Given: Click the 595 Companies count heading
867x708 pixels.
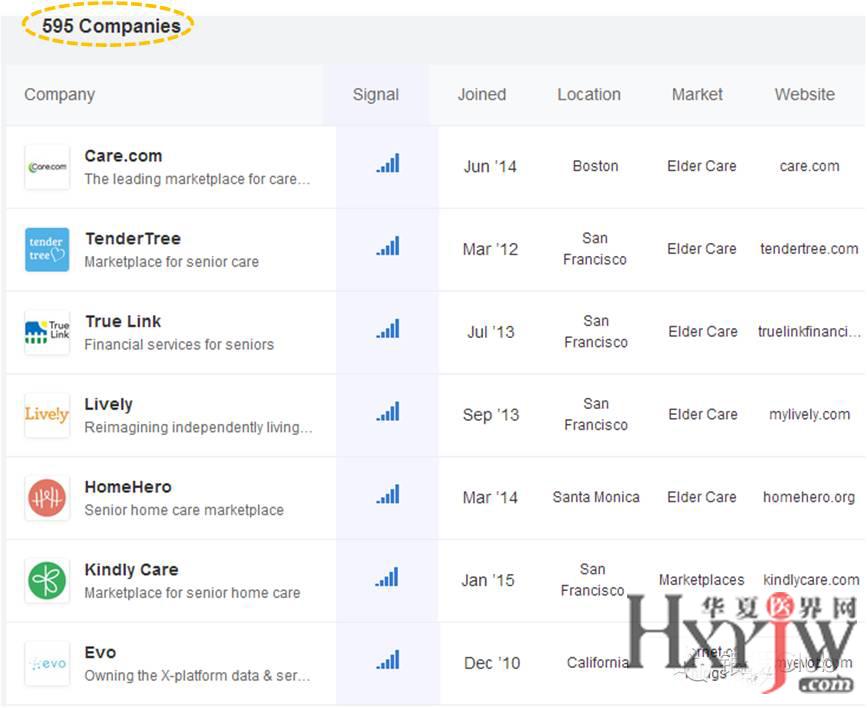Looking at the screenshot, I should pos(111,26).
